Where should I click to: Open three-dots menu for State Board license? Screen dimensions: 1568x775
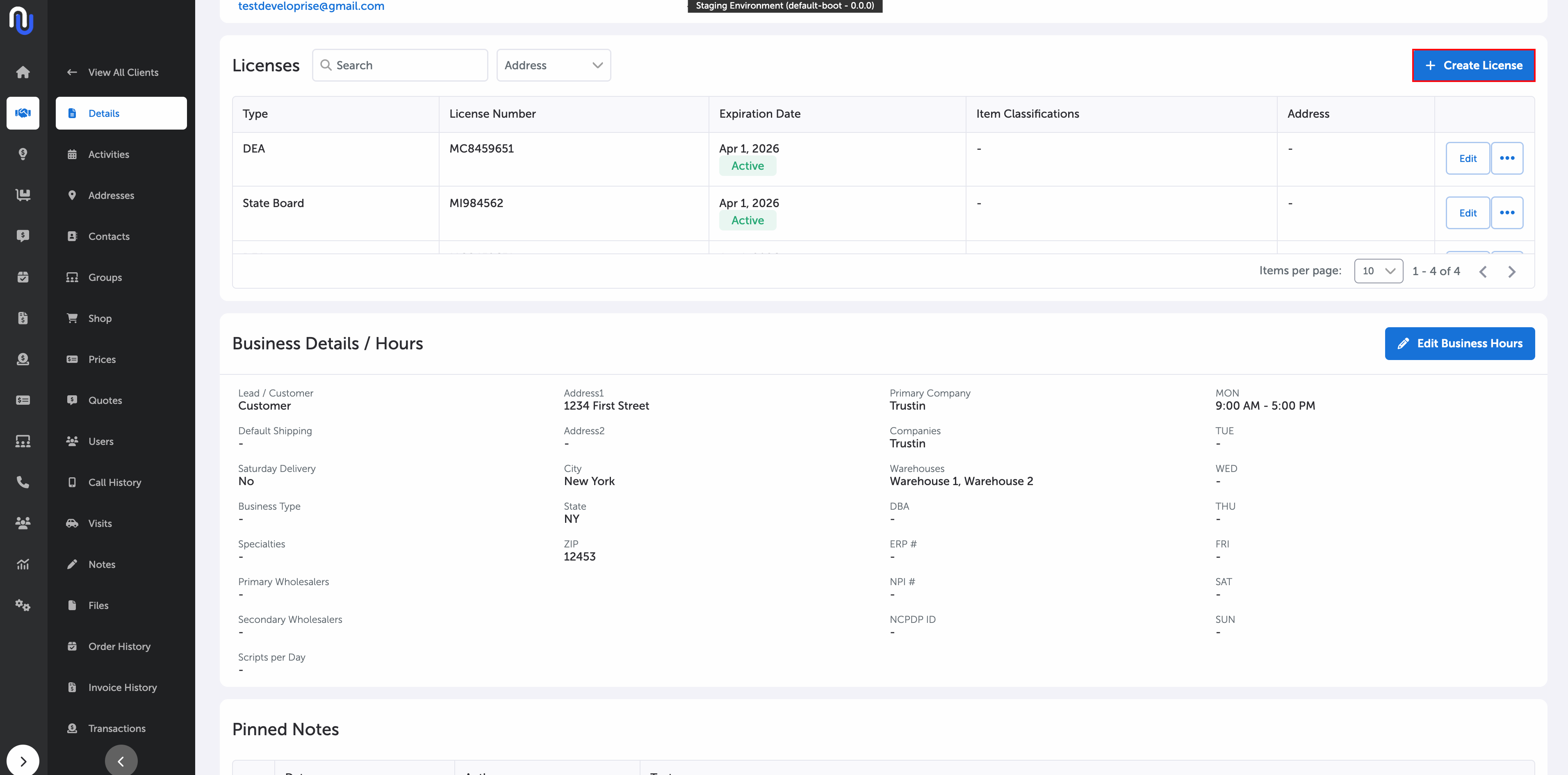1506,213
